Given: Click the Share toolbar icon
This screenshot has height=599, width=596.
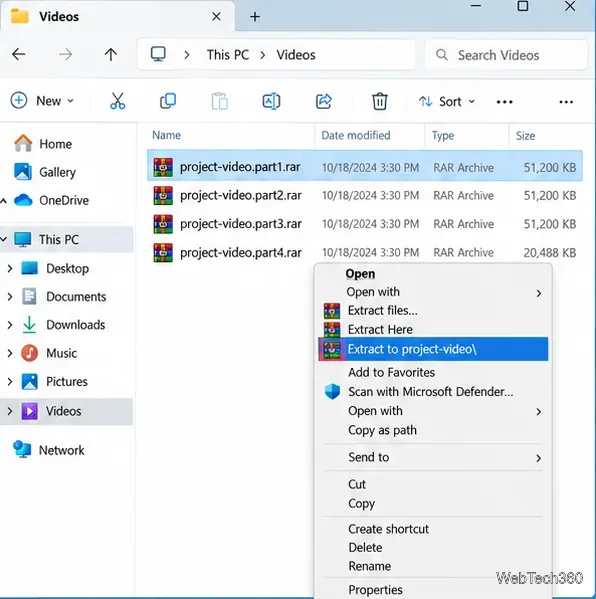Looking at the screenshot, I should coord(324,101).
